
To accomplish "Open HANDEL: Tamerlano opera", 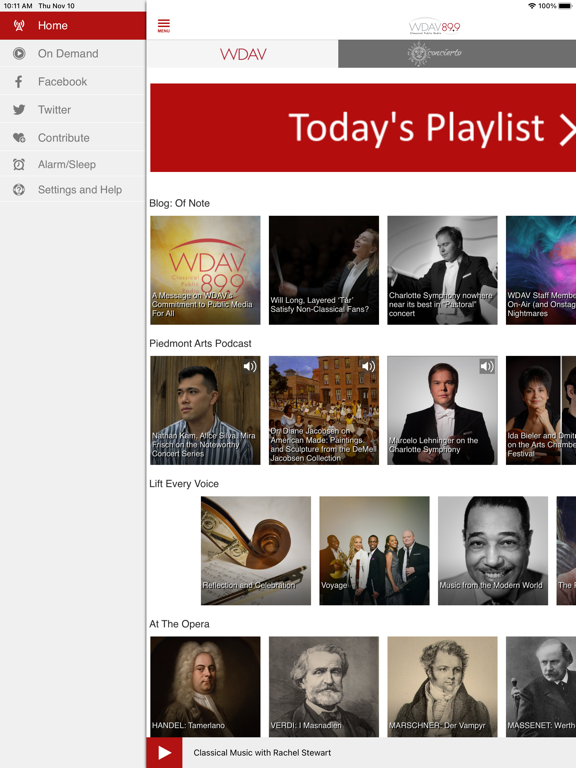I will 205,687.
